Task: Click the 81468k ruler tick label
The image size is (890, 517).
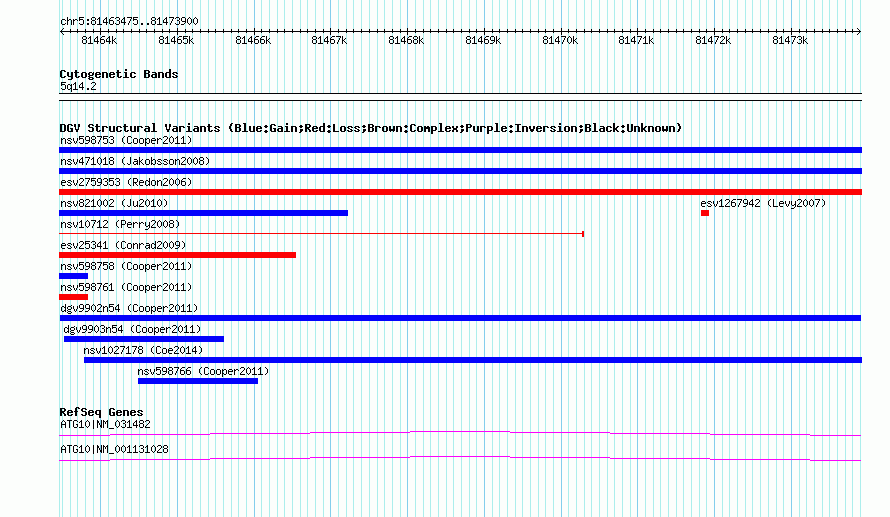Action: click(406, 40)
